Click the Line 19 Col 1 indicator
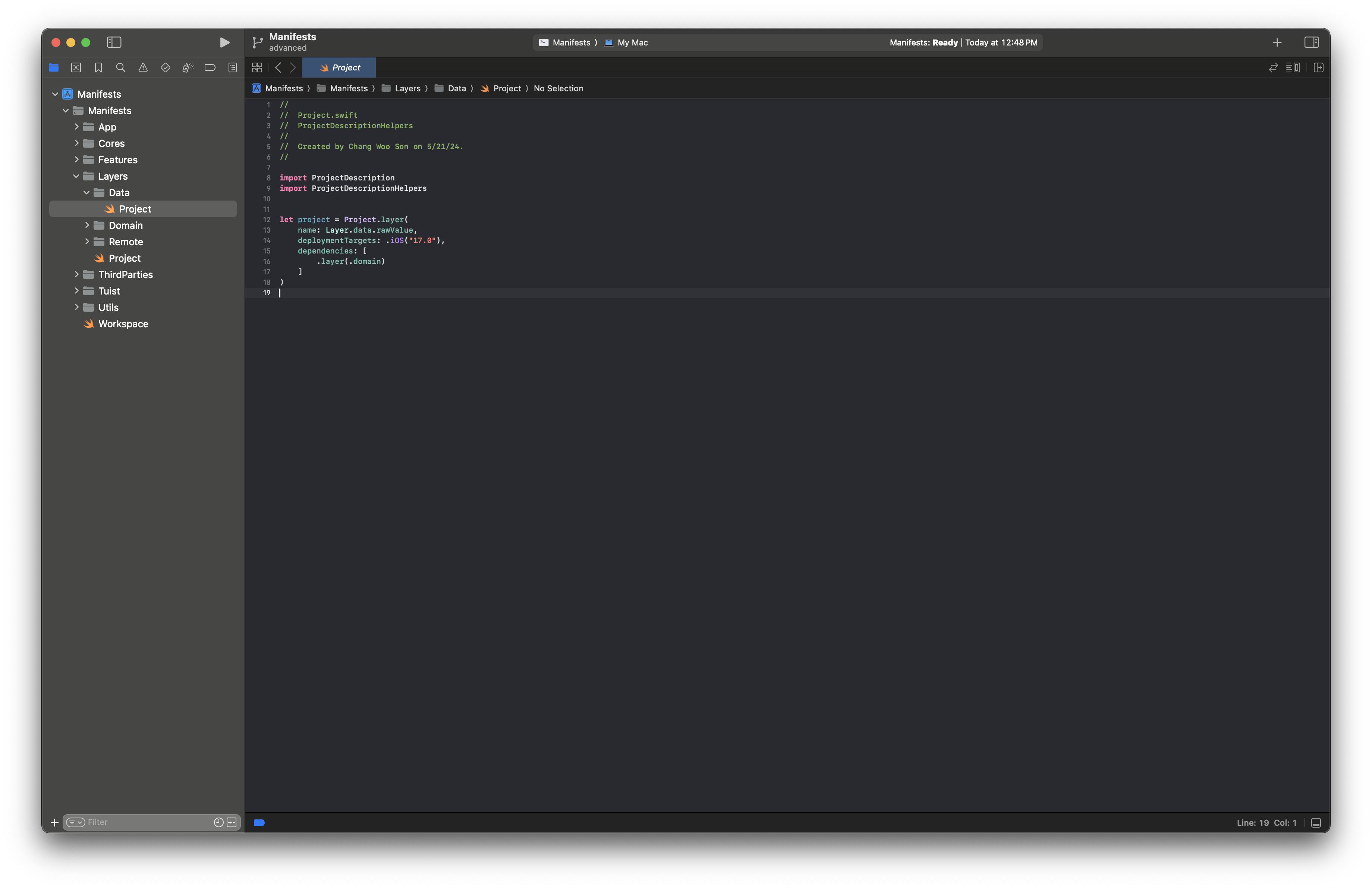1372x888 pixels. coord(1266,823)
